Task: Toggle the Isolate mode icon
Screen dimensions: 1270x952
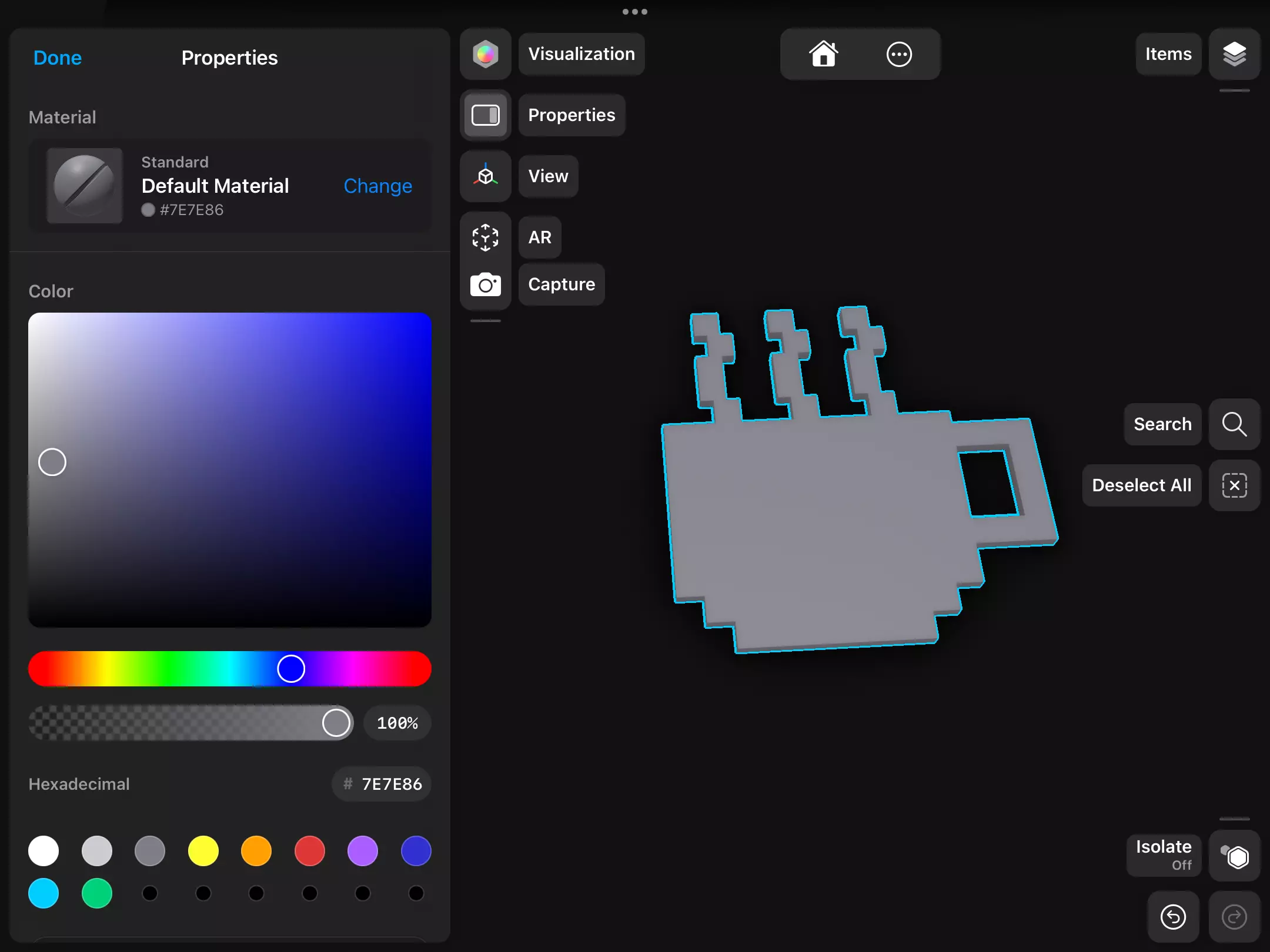Action: pos(1234,856)
